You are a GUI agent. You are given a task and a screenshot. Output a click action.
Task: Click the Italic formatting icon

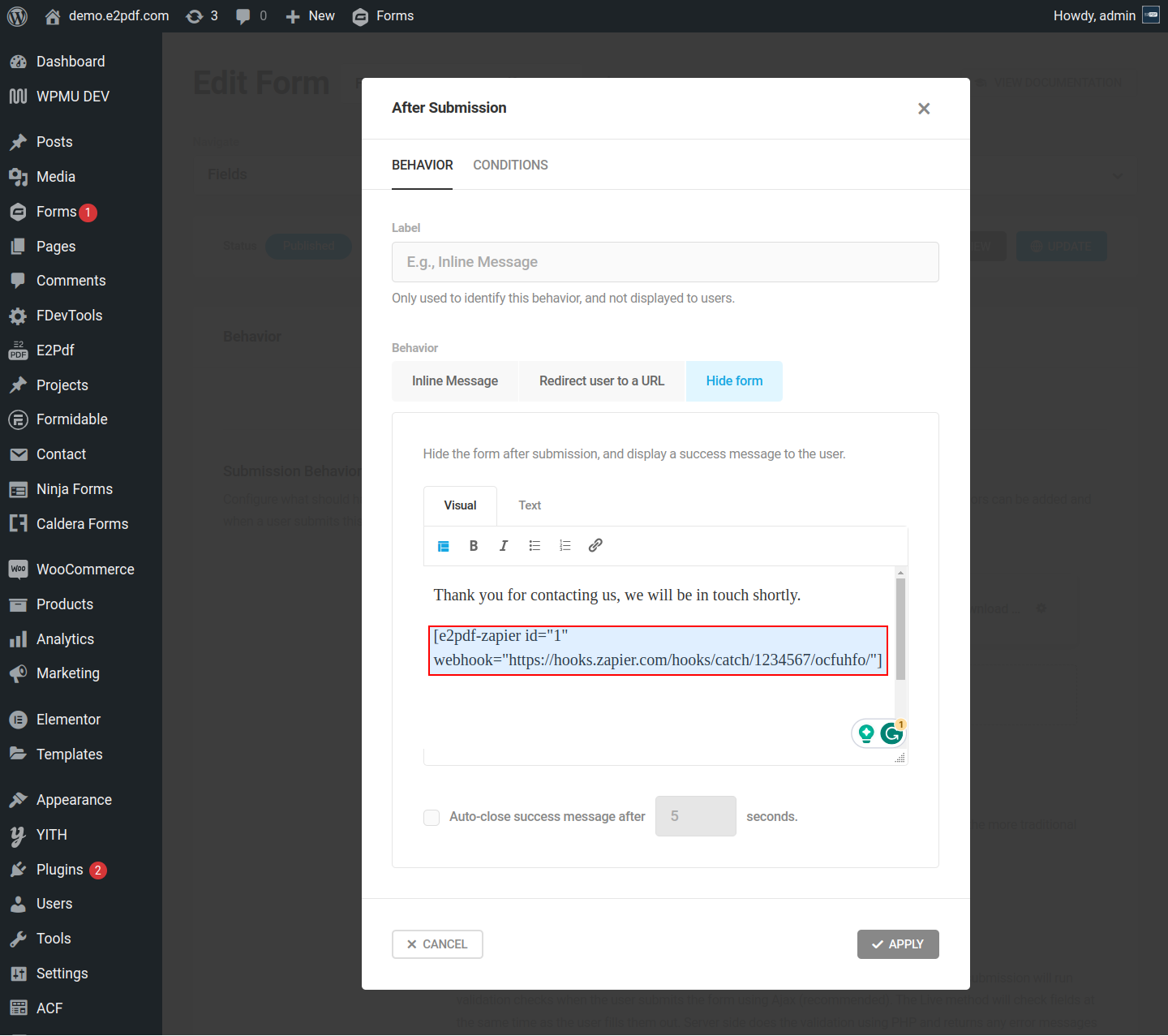(504, 546)
